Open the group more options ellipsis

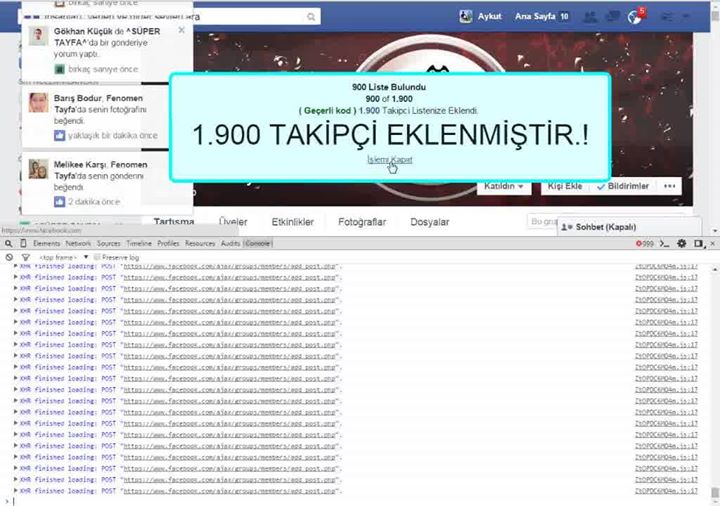tap(669, 186)
